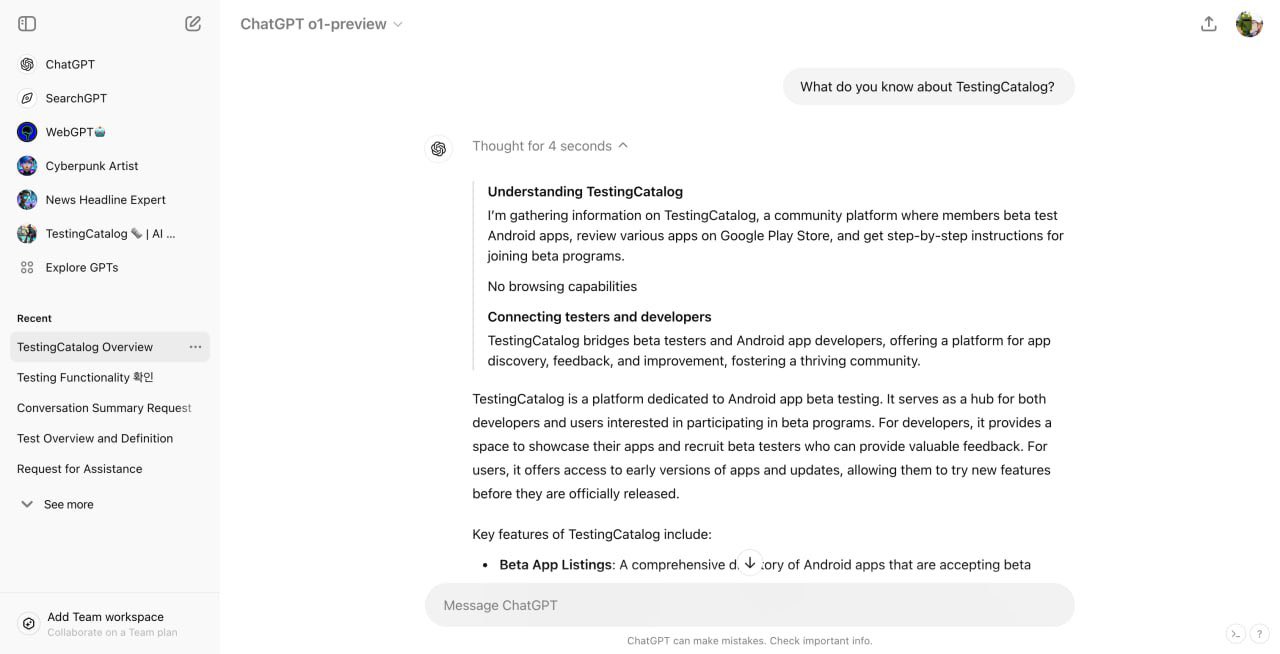Collapse the sidebar with the panel icon

point(27,24)
